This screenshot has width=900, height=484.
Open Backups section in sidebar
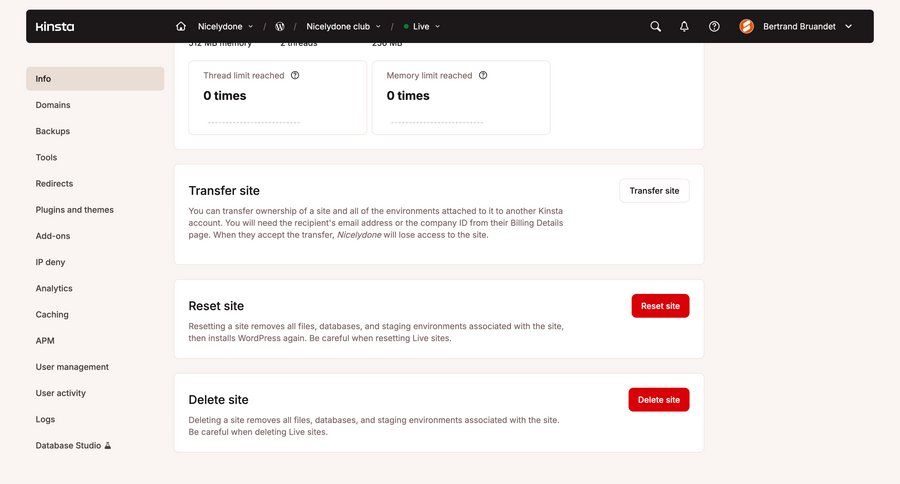coord(53,131)
